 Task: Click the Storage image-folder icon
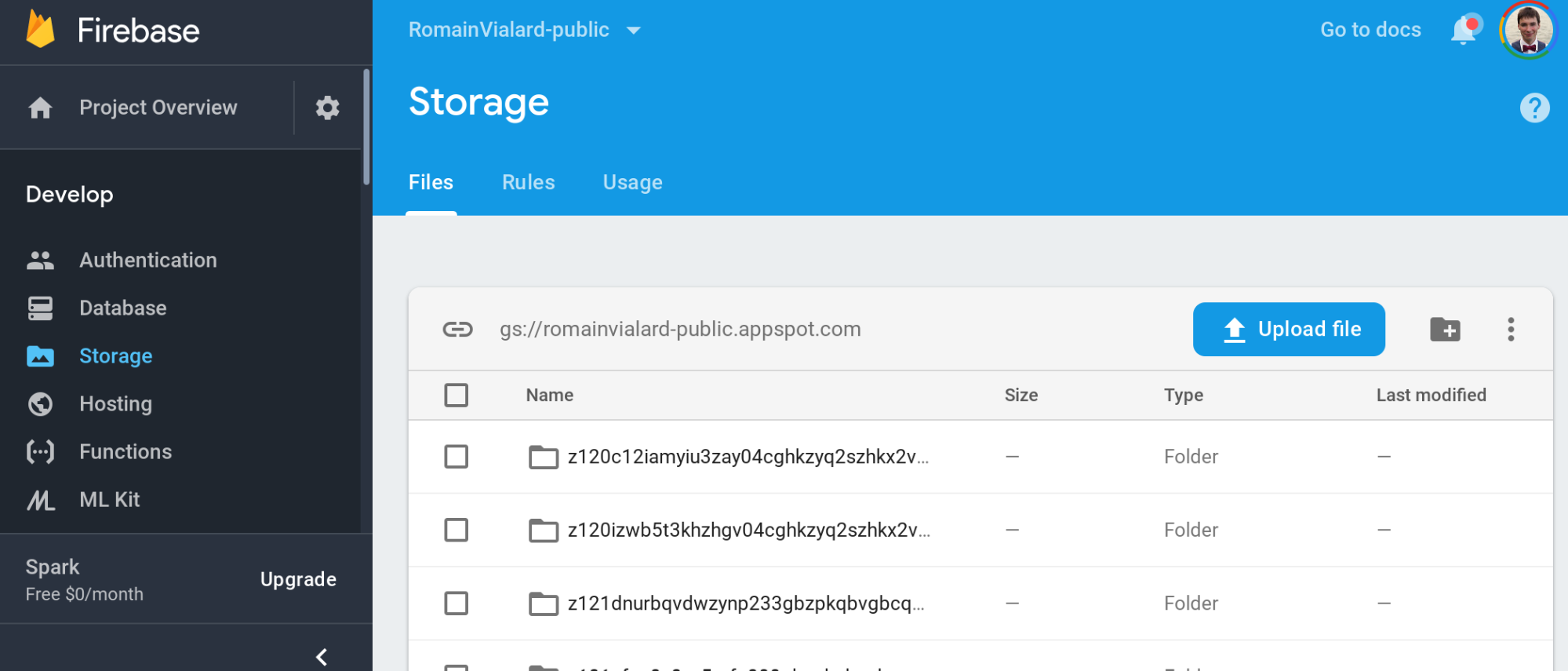[40, 356]
